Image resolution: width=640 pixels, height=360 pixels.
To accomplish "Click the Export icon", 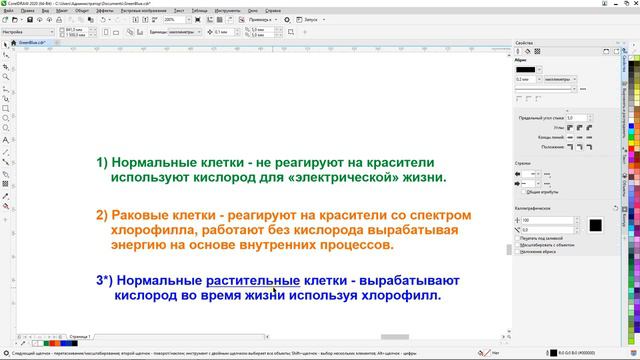I will (145, 20).
